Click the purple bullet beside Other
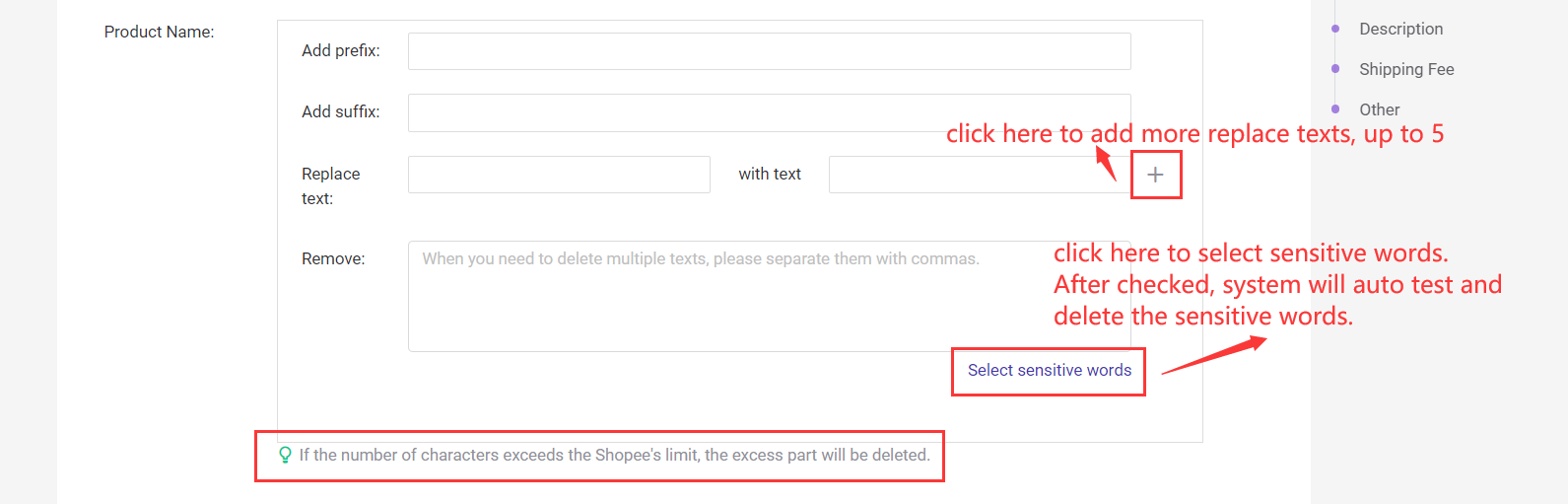Viewport: 1568px width, 504px height. click(1335, 109)
